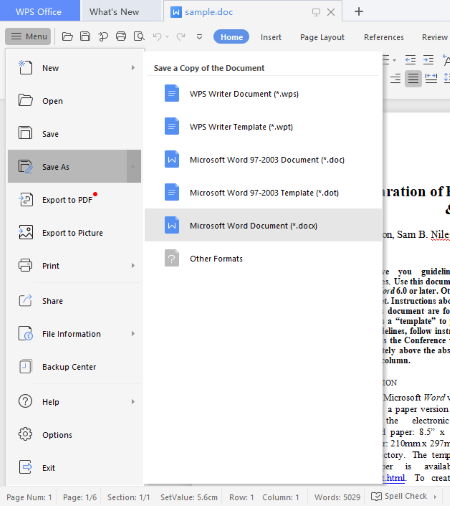Open the References ribbon tab

click(384, 37)
